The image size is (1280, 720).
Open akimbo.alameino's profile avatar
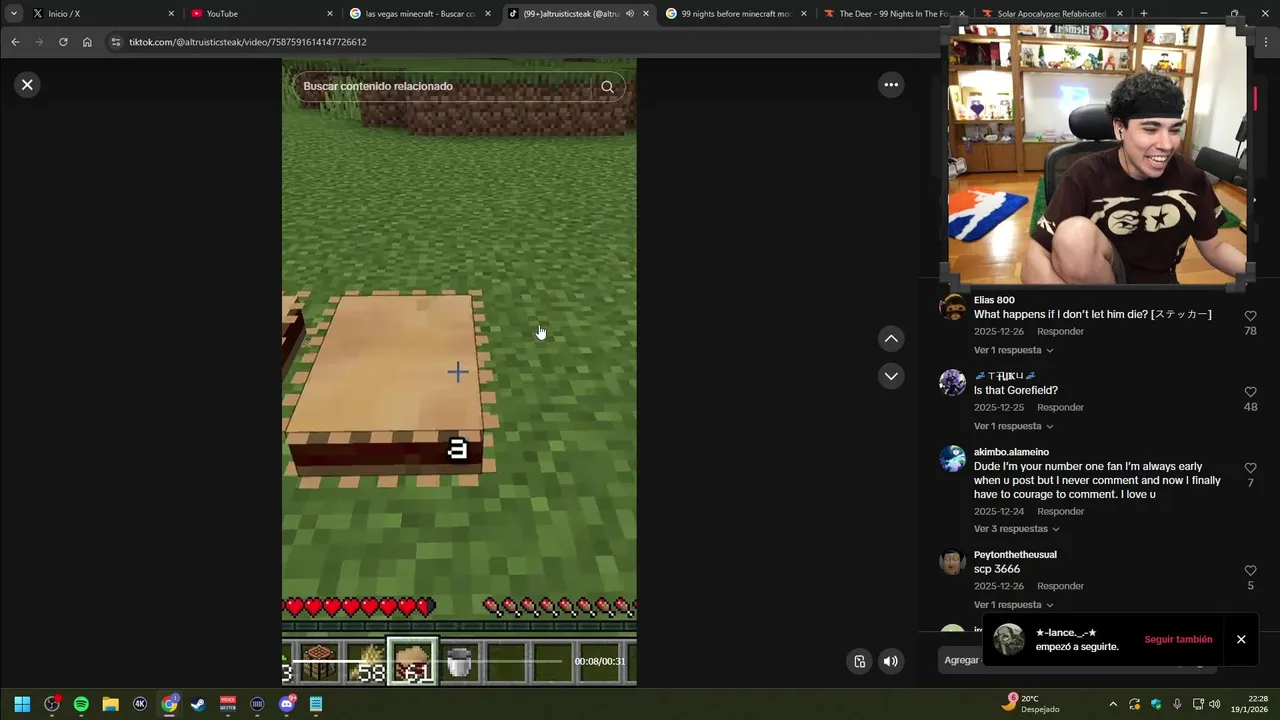tap(952, 459)
